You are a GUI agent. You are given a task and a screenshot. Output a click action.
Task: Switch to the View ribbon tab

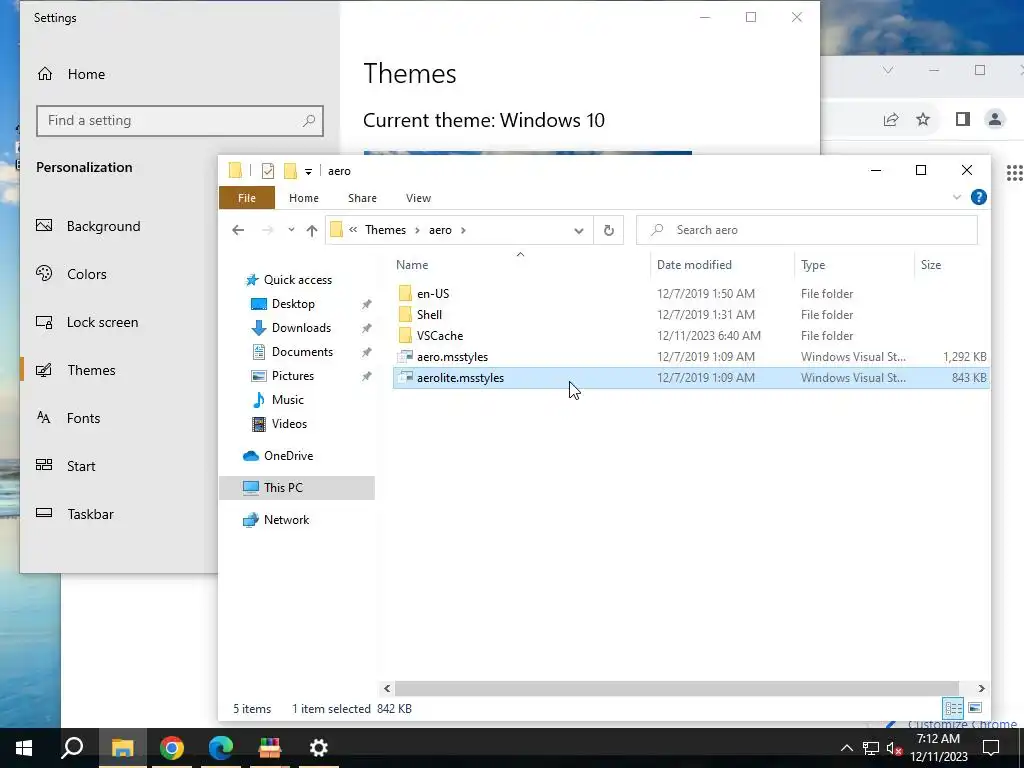pyautogui.click(x=418, y=198)
